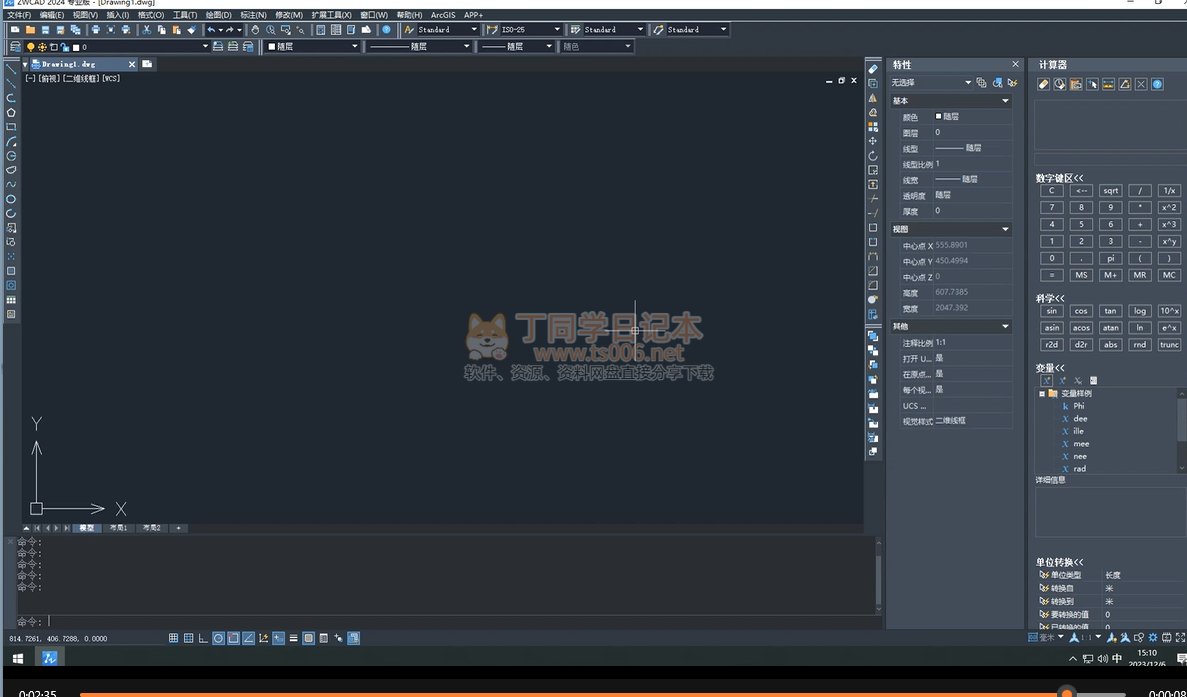Screen dimensions: 1187x697
Task: Select the Pan hand tool
Action: (255, 30)
